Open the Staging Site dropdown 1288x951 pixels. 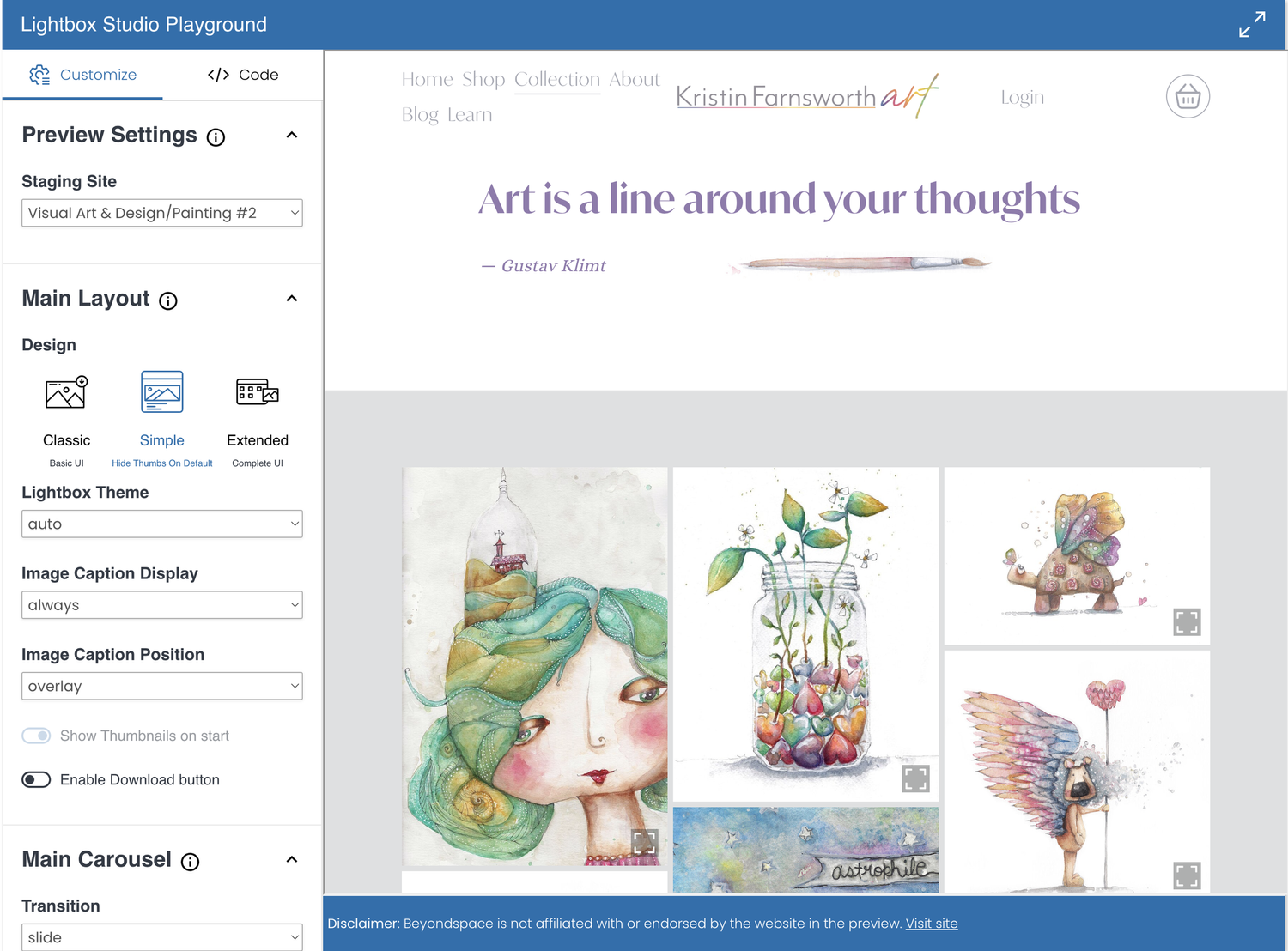162,213
